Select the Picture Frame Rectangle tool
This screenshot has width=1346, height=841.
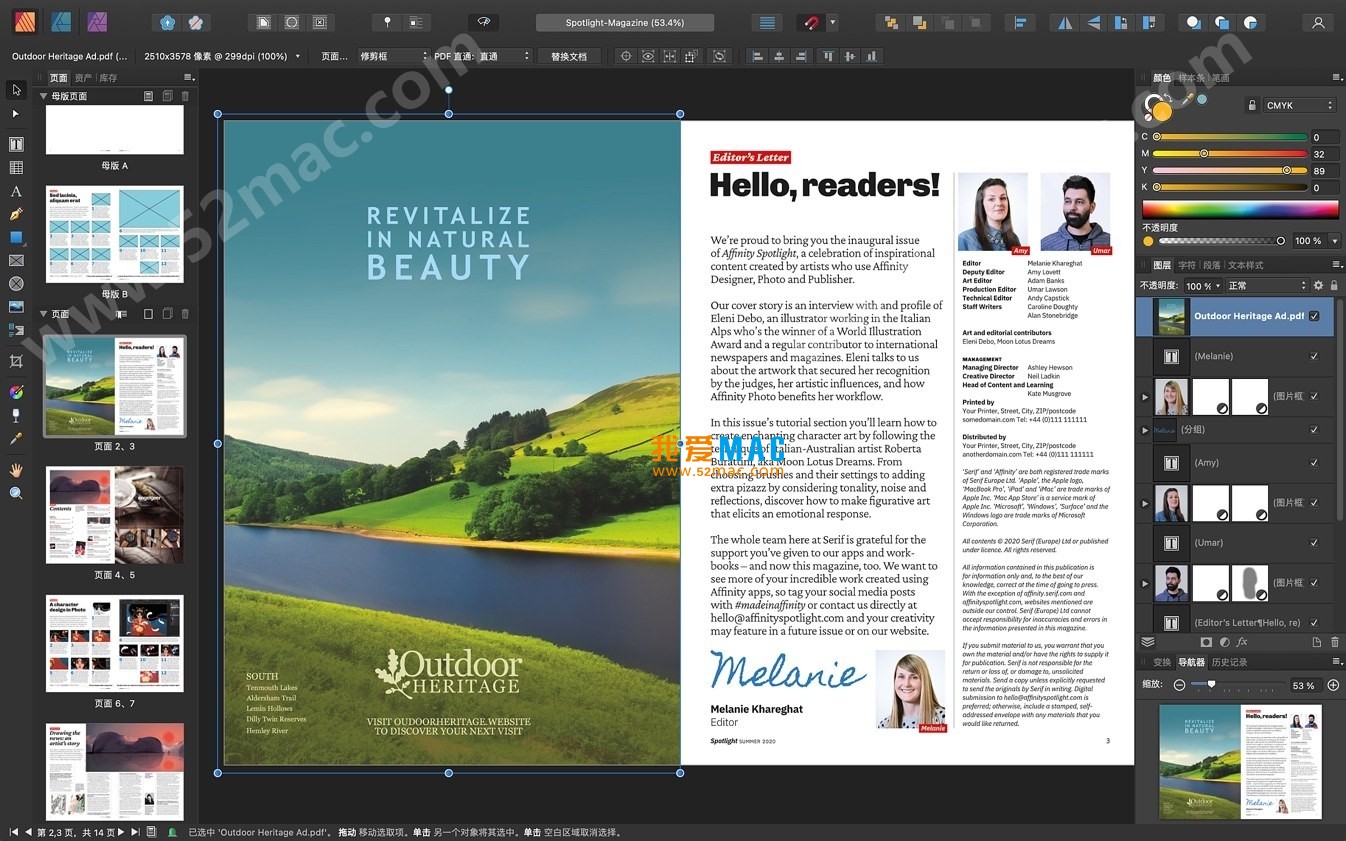pos(16,260)
